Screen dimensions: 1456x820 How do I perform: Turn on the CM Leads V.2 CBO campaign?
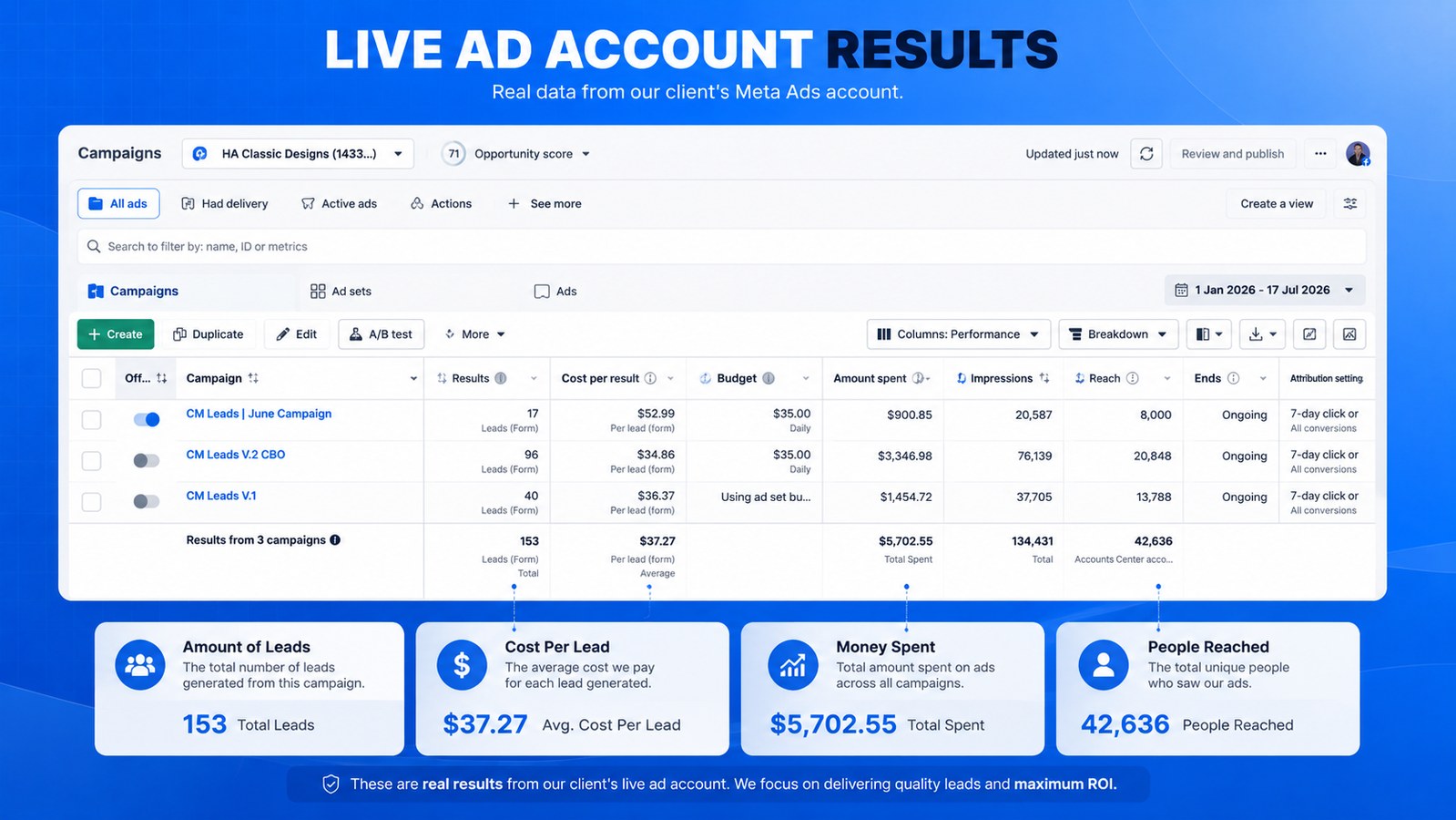point(147,461)
